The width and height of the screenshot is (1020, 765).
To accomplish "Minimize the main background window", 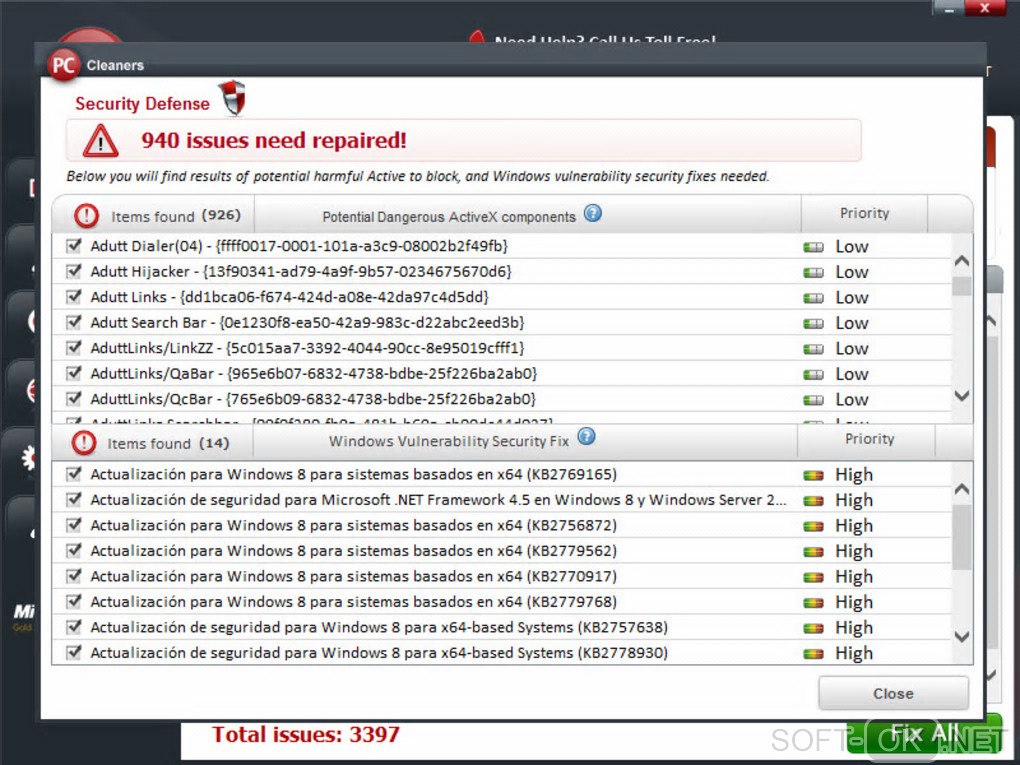I will tap(949, 8).
